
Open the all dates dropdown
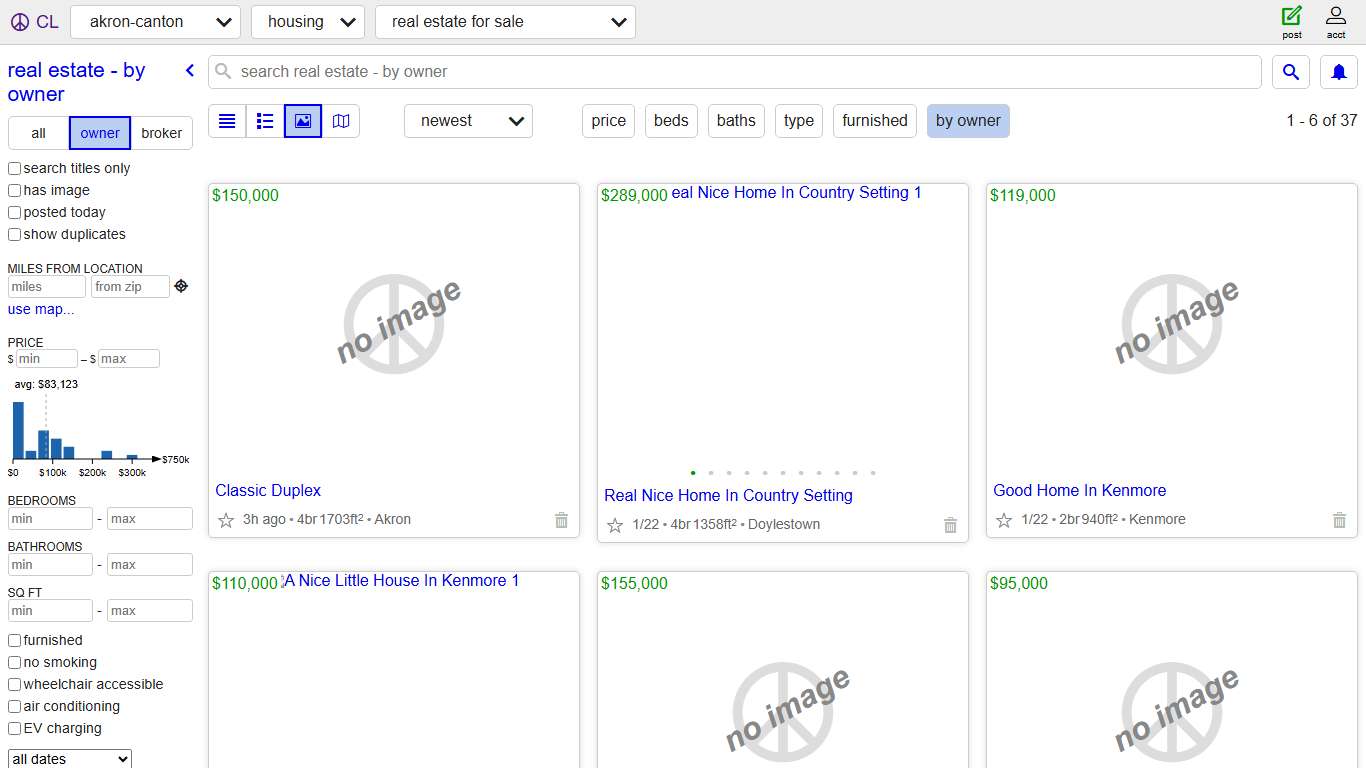tap(70, 759)
